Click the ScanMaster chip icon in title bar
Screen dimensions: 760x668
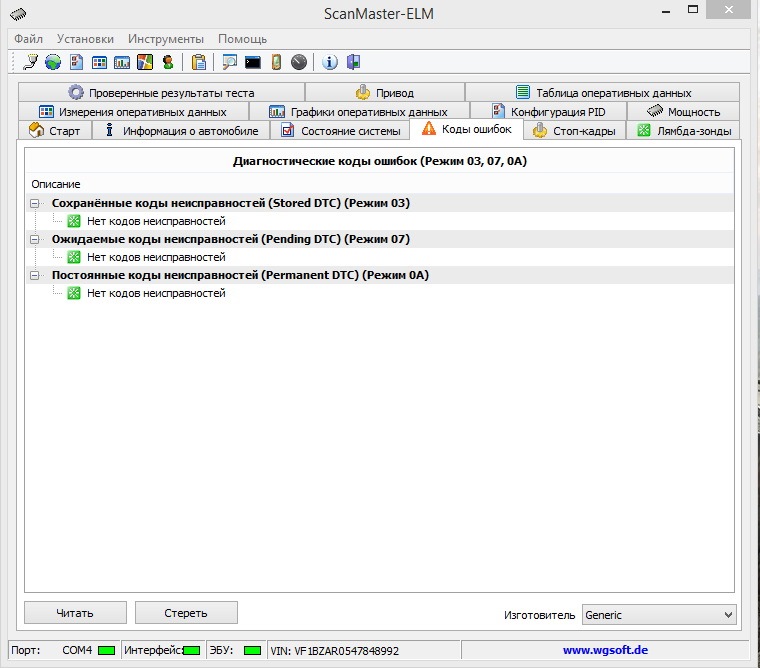[18, 14]
